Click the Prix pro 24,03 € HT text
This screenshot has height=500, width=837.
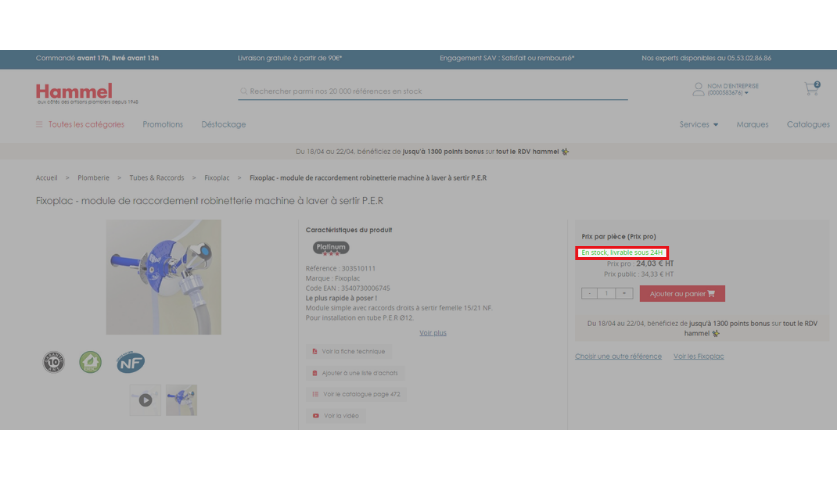click(640, 264)
